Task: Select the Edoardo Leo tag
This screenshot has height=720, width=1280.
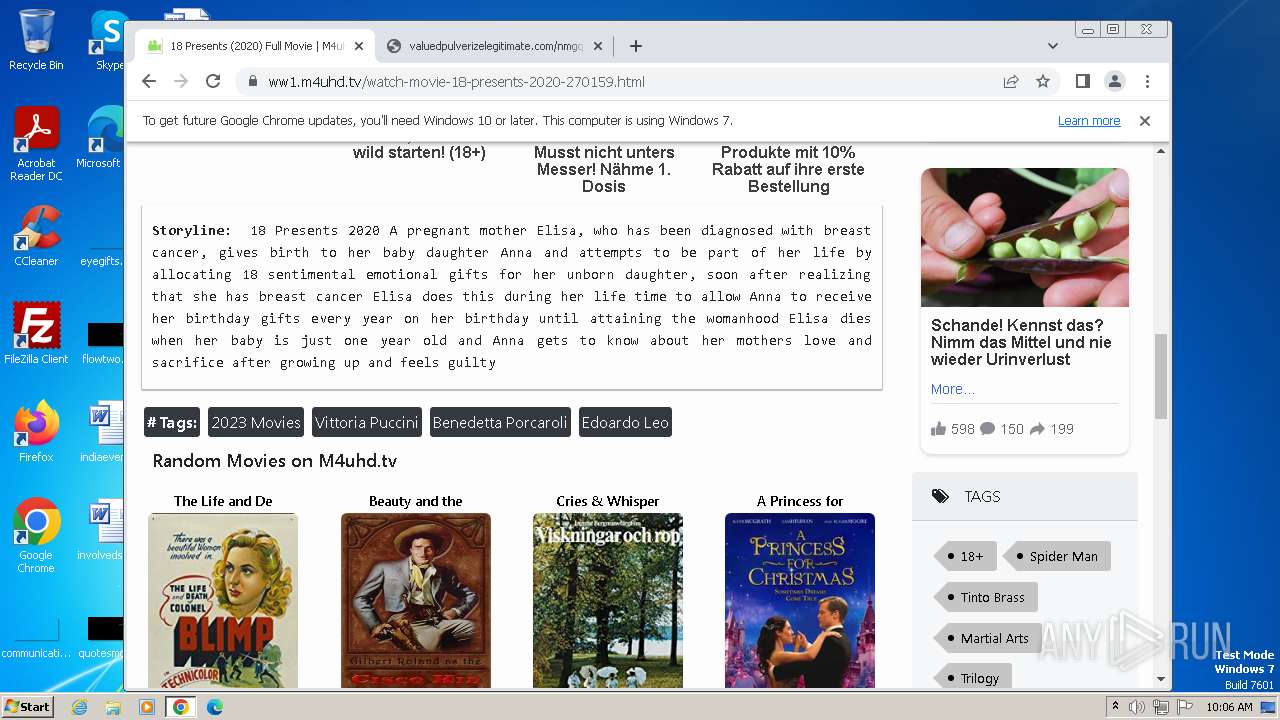Action: pyautogui.click(x=625, y=422)
